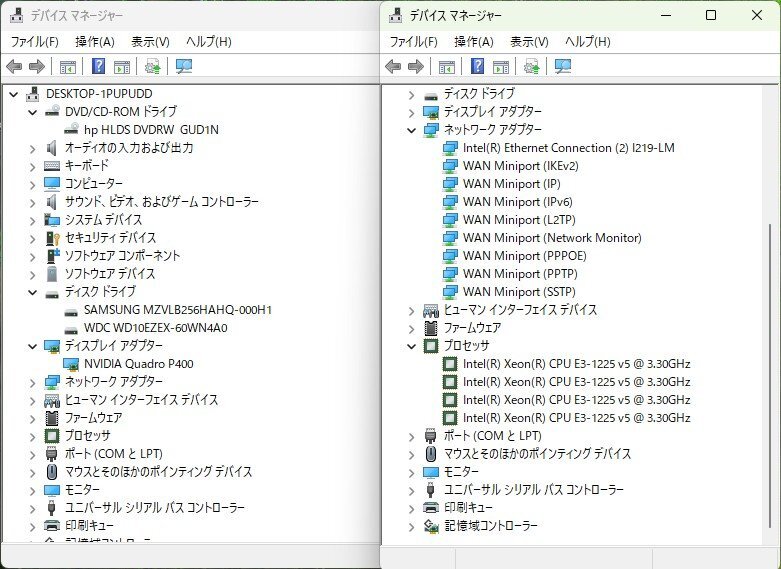
Task: Open ファイル(F) menu in right window
Action: [413, 42]
